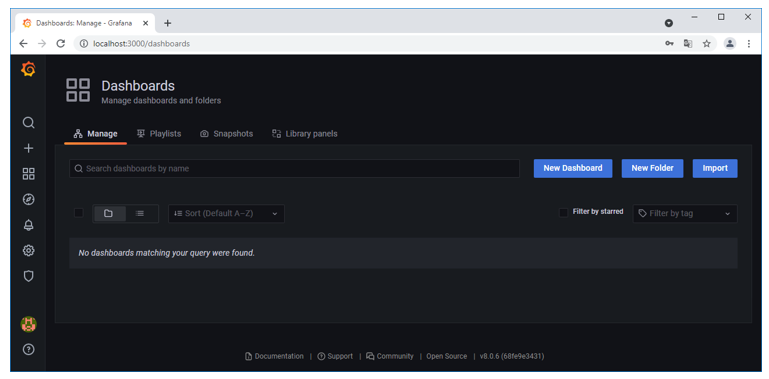Open the Help question mark icon
Screen dimensions: 769x379
(28, 350)
